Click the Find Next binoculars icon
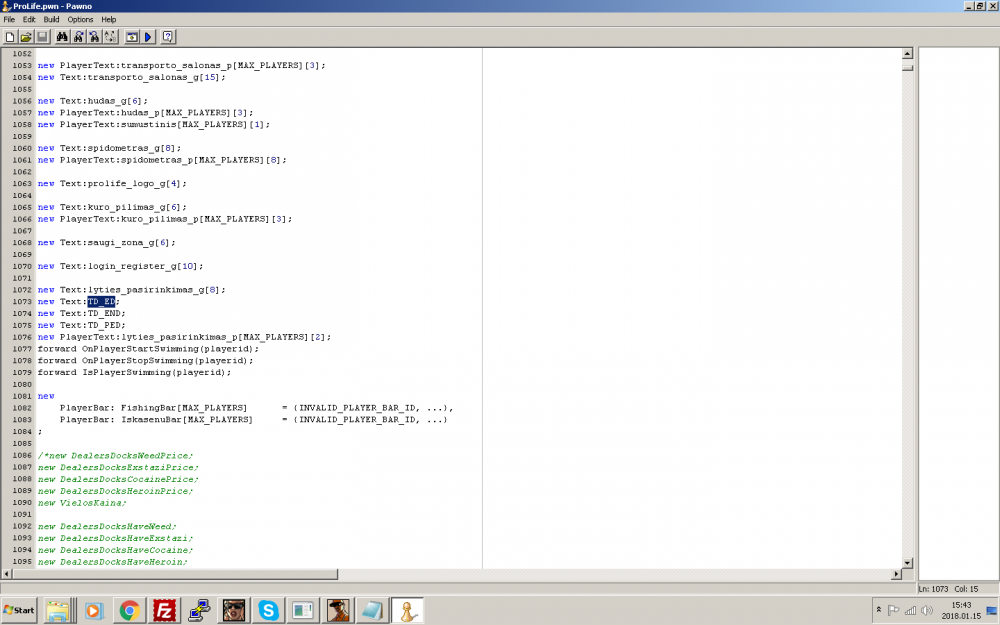Screen dimensions: 1000x625 coord(78,37)
